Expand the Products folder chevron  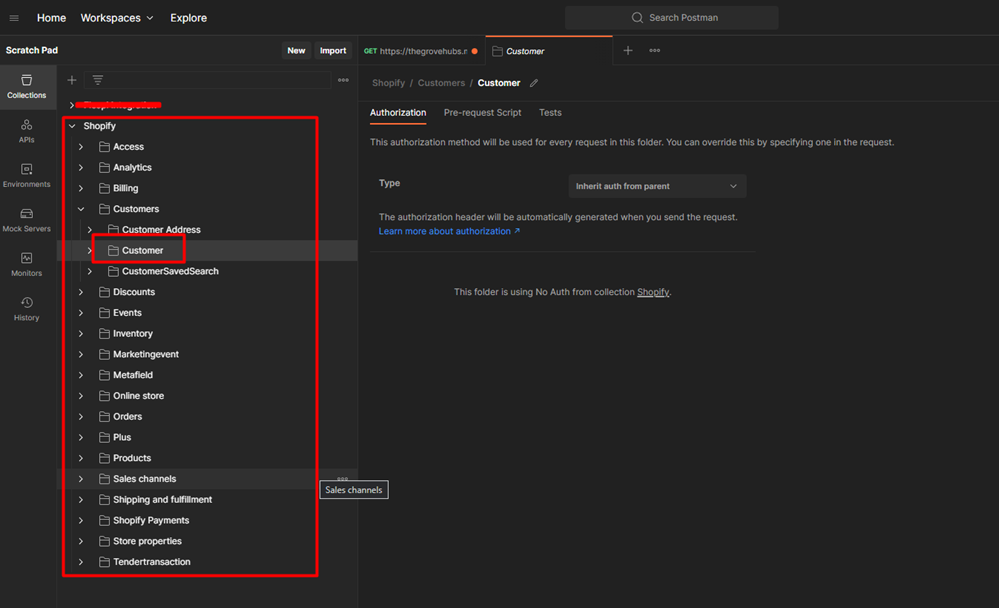pyautogui.click(x=81, y=458)
